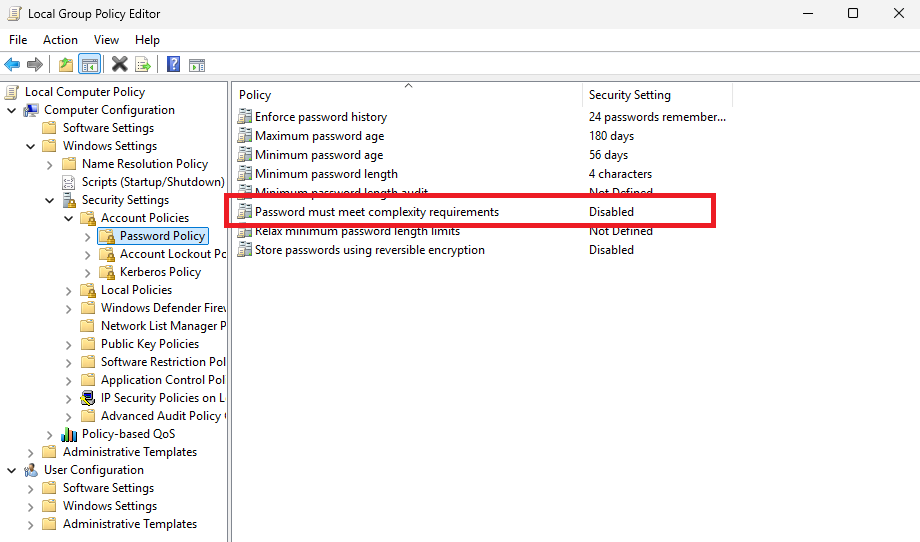Click the Account Policies folder icon
The width and height of the screenshot is (920, 542).
pos(88,218)
